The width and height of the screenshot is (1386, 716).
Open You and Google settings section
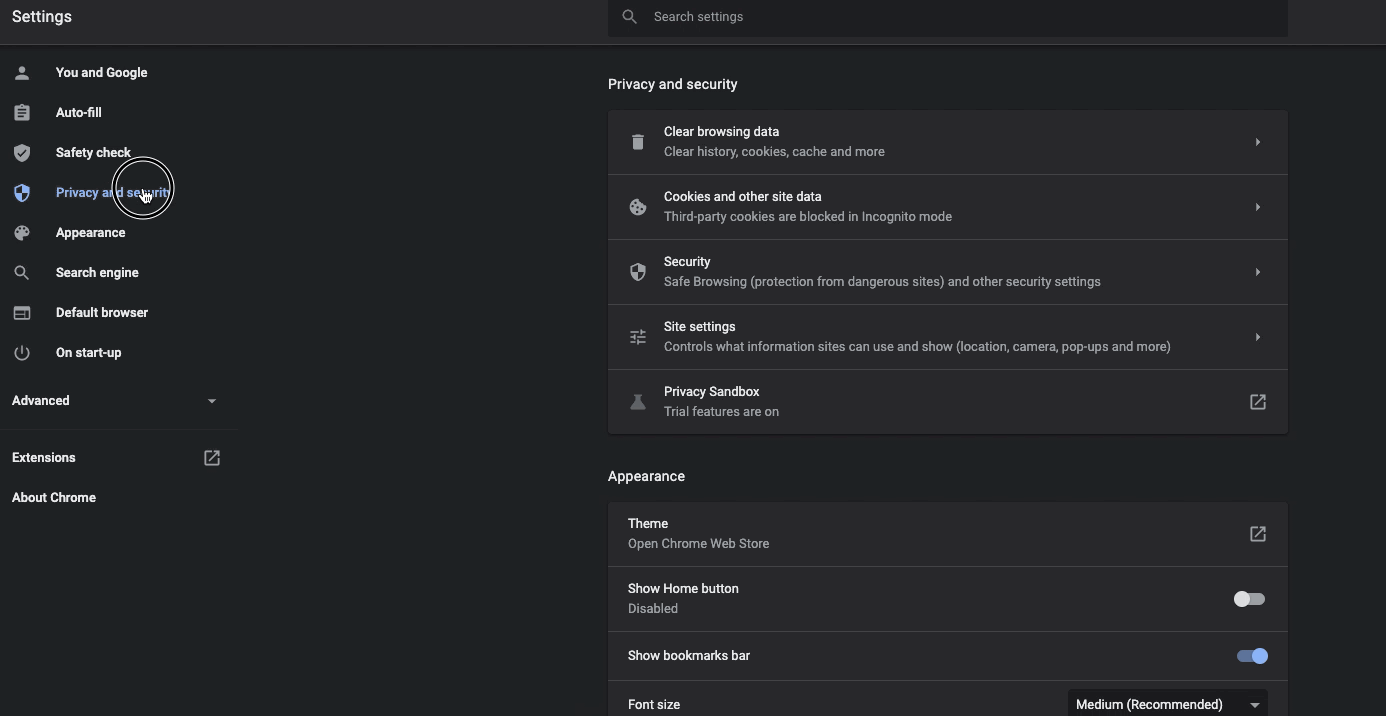pos(102,73)
